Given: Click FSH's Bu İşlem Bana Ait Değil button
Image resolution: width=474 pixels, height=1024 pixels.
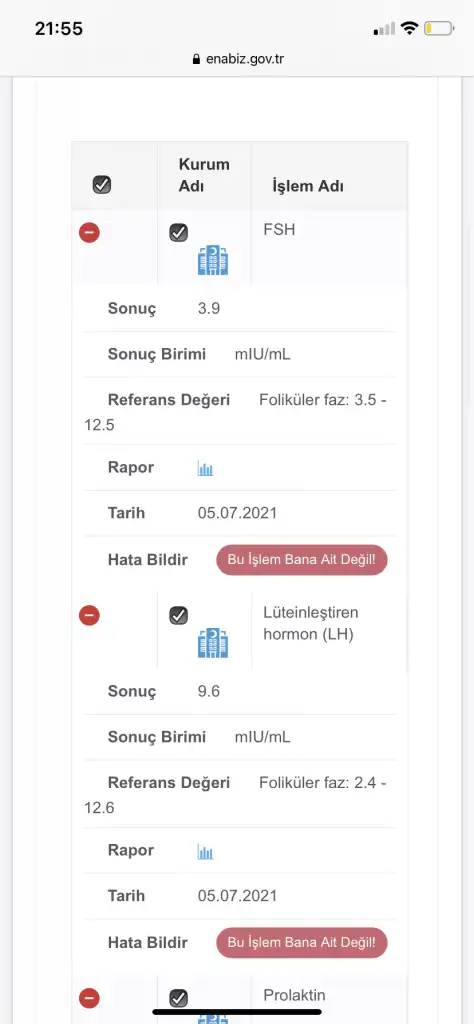Looking at the screenshot, I should tap(302, 560).
